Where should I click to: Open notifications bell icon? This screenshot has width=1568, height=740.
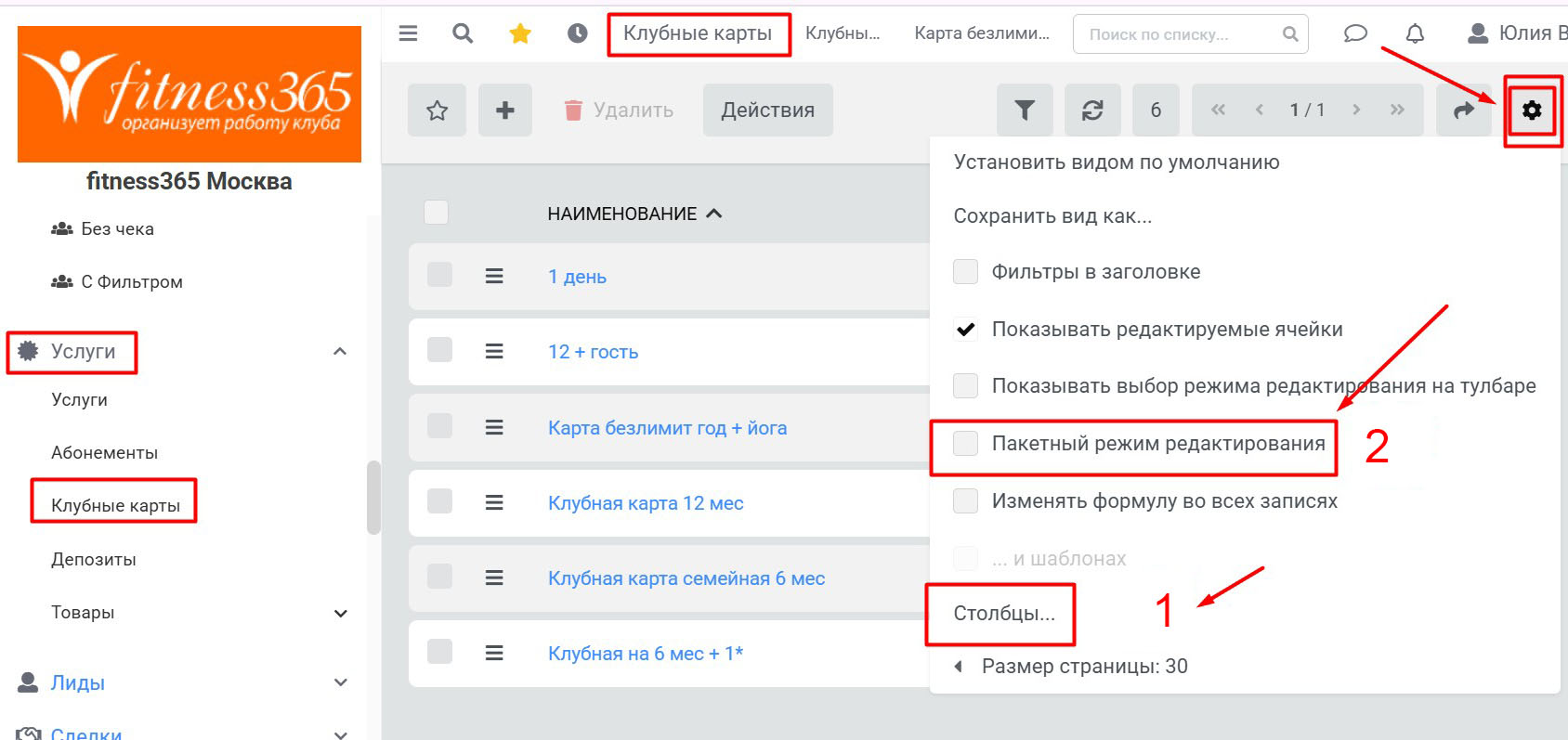click(1415, 33)
